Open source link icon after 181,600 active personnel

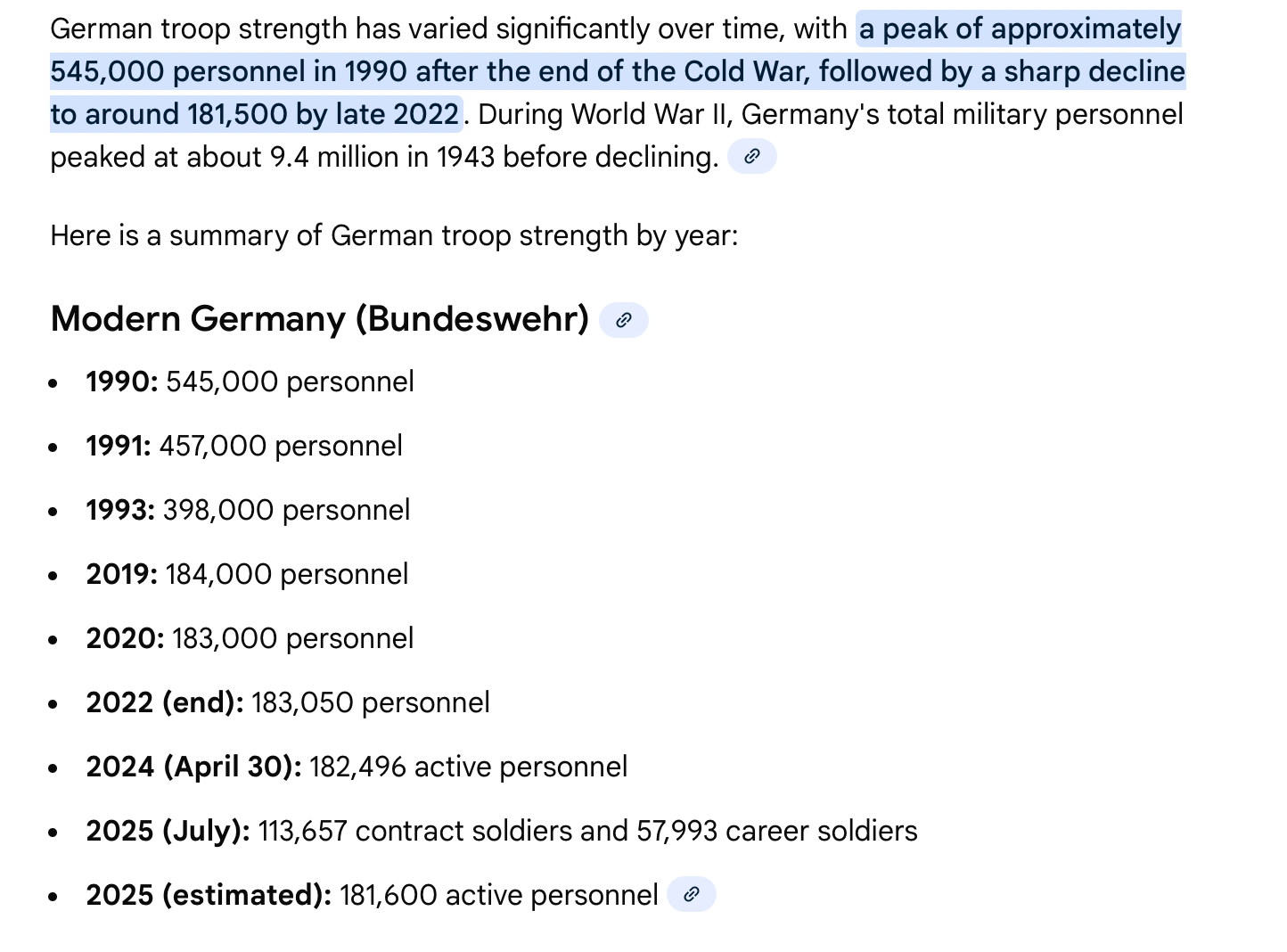click(x=691, y=894)
